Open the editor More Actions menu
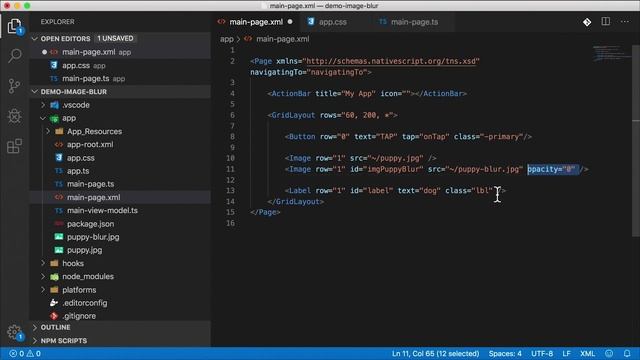 [x=625, y=22]
